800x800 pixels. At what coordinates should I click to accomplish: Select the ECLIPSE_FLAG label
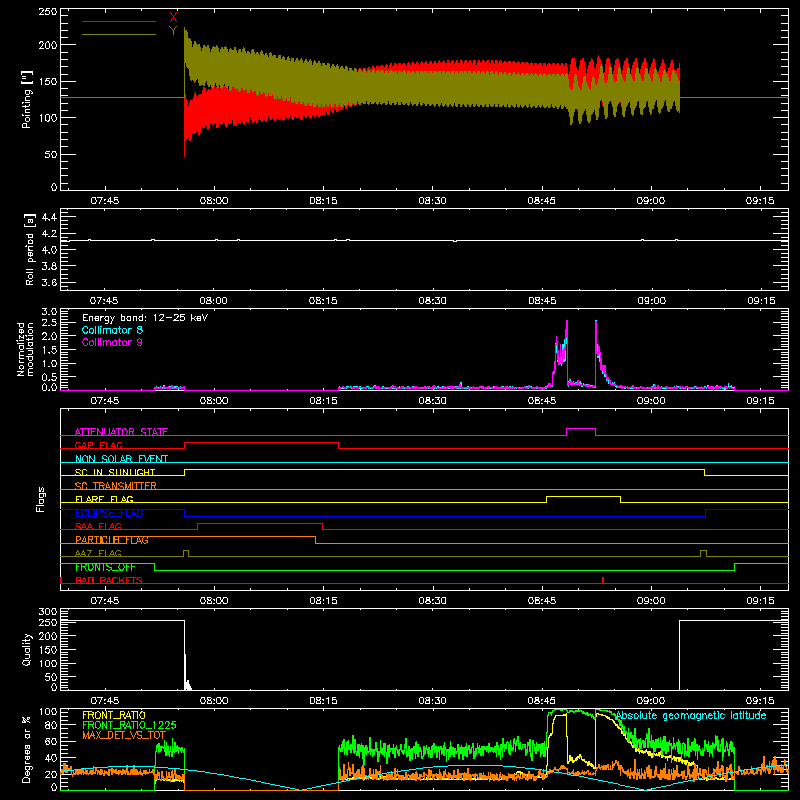pos(109,513)
